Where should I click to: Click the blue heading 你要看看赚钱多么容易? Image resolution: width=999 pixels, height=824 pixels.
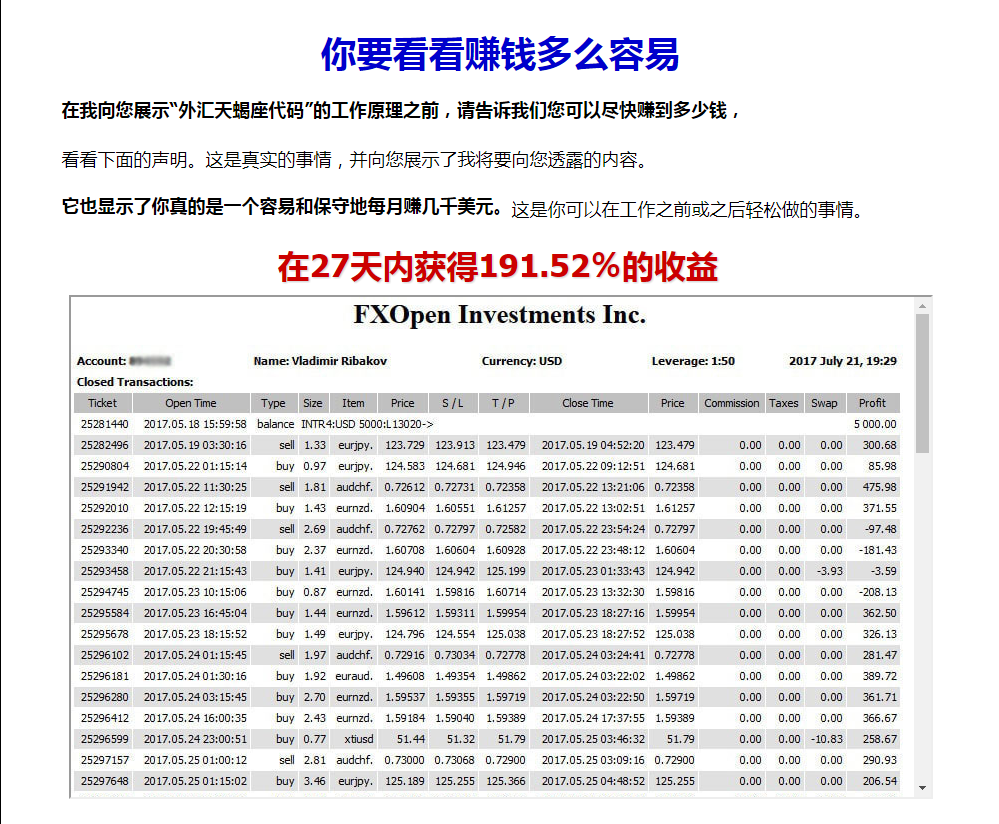click(x=500, y=54)
